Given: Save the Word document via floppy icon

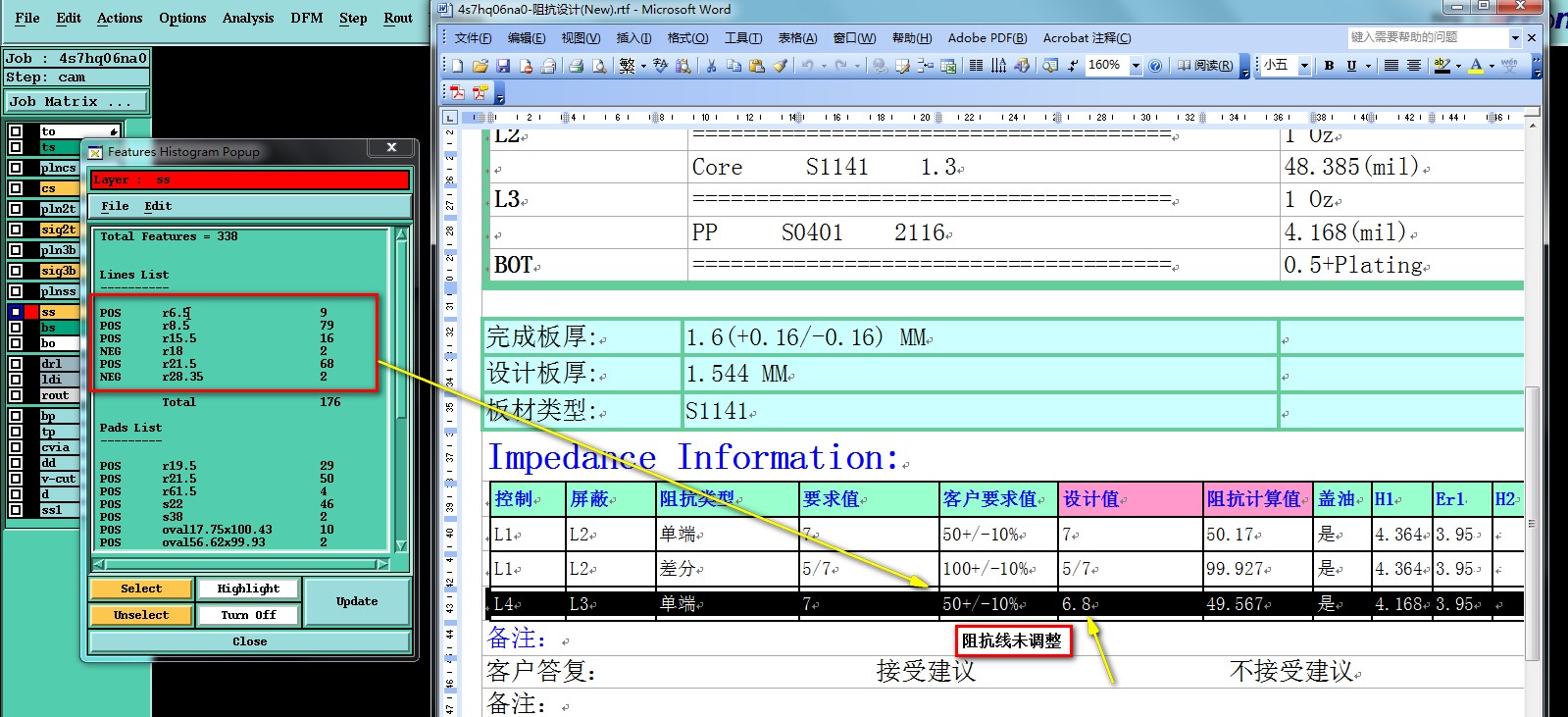Looking at the screenshot, I should tap(503, 66).
